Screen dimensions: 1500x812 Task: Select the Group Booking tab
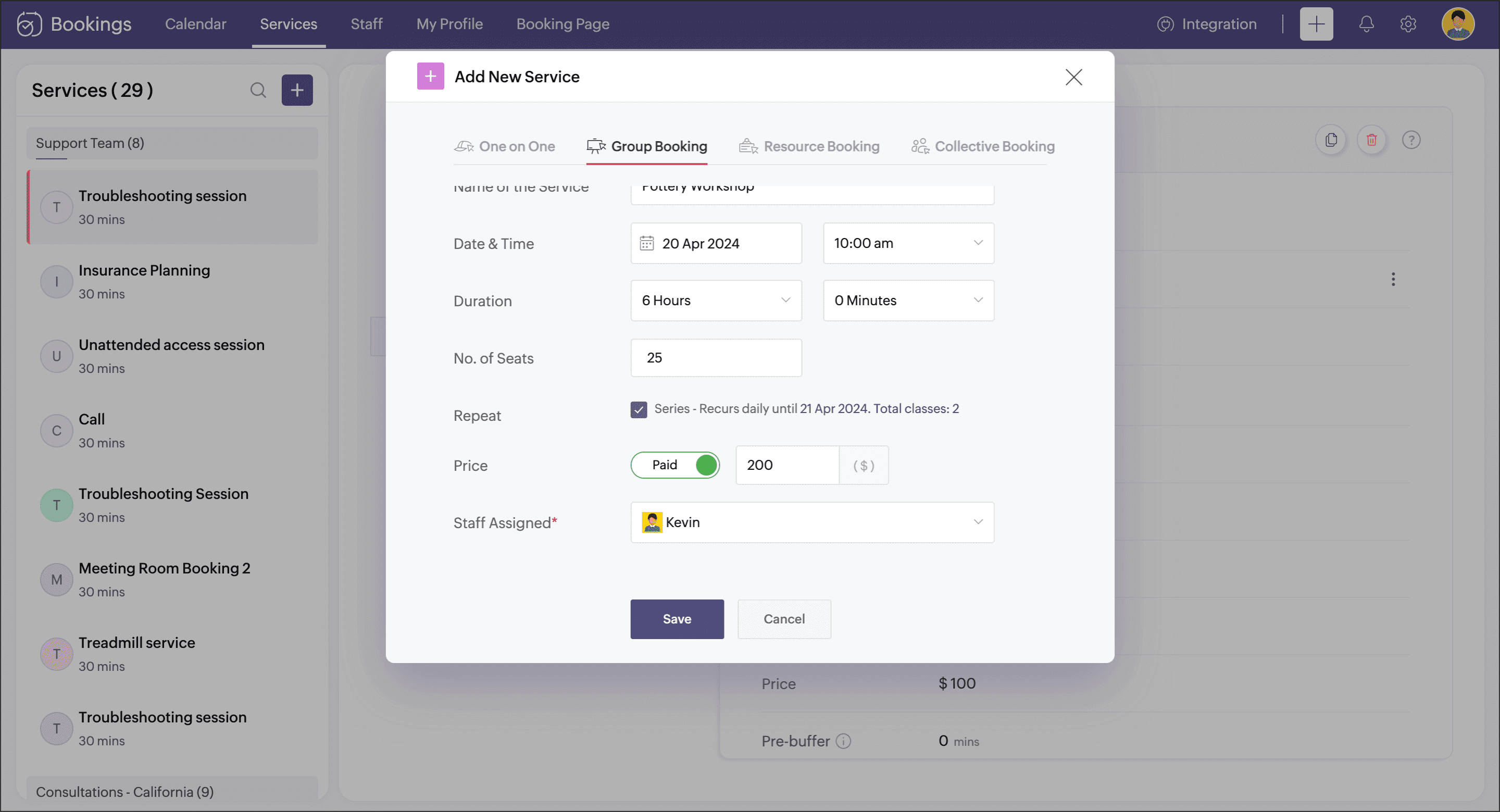click(646, 146)
